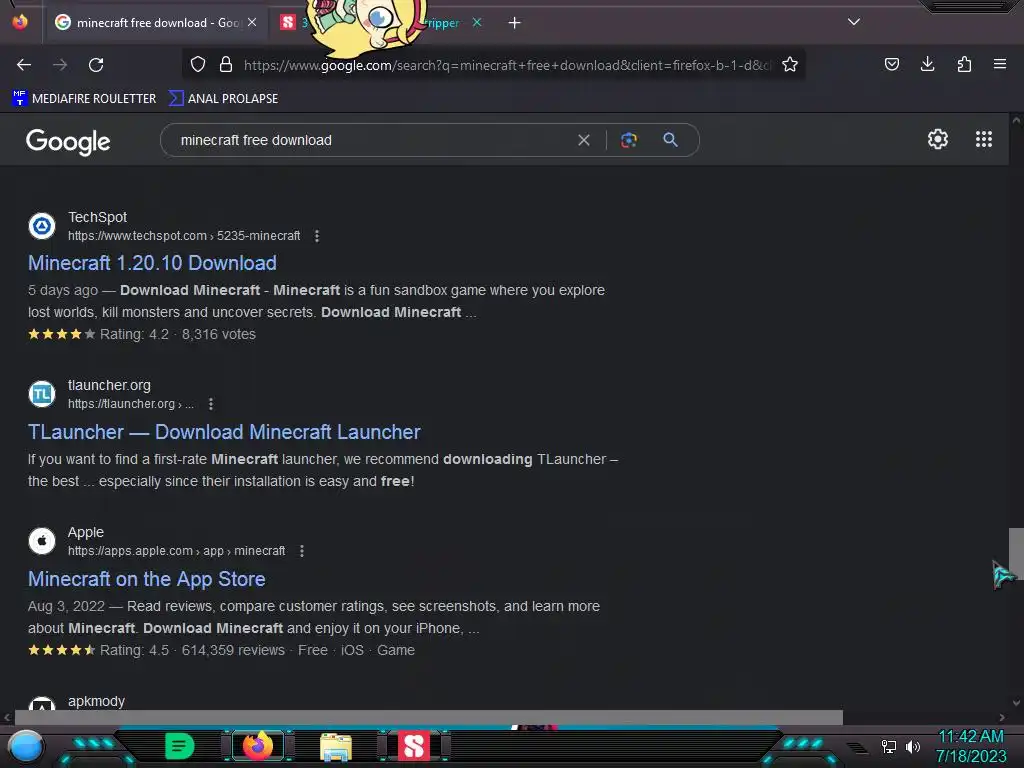
Task: Open the red S app on taskbar
Action: pos(414,746)
